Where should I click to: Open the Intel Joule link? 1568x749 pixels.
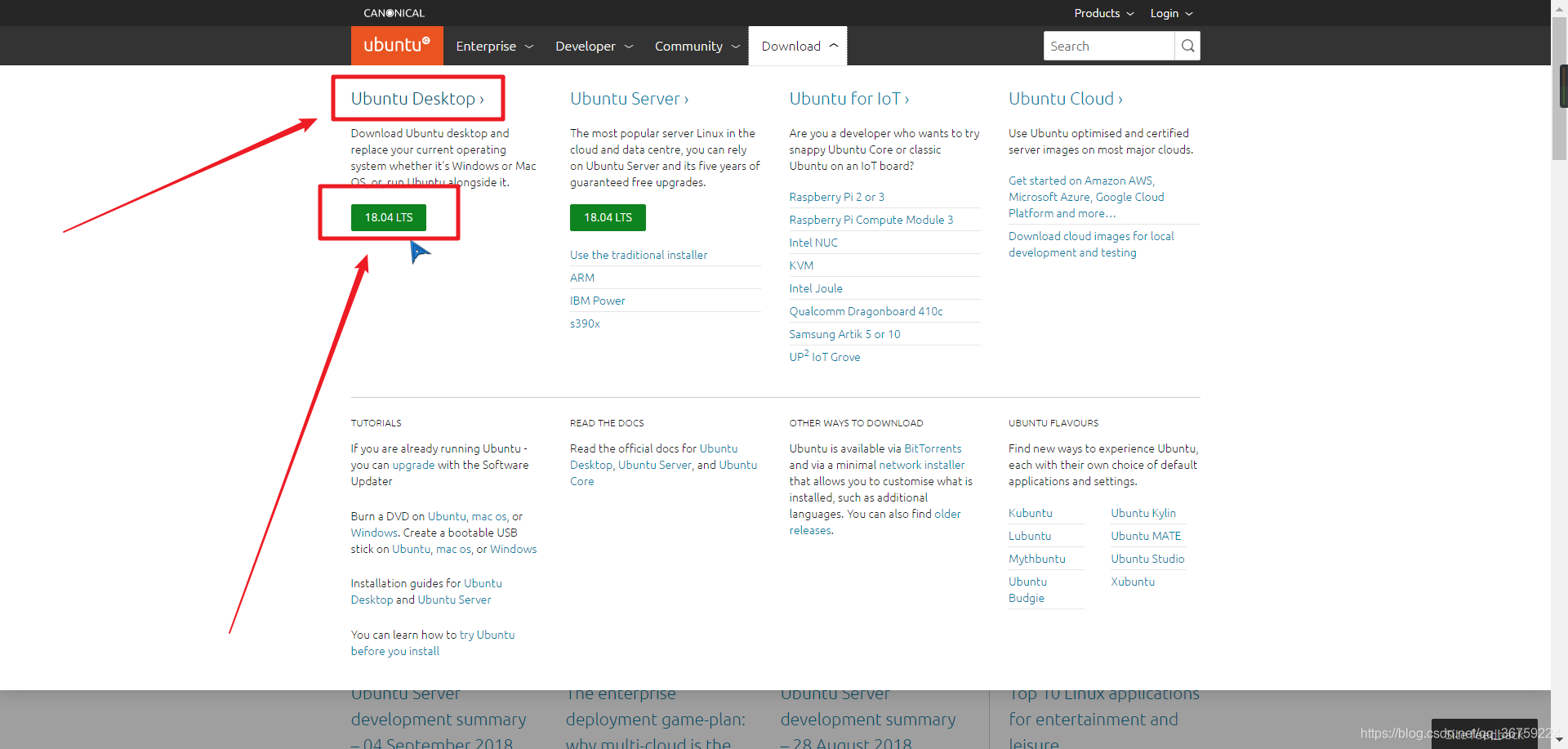pos(816,288)
